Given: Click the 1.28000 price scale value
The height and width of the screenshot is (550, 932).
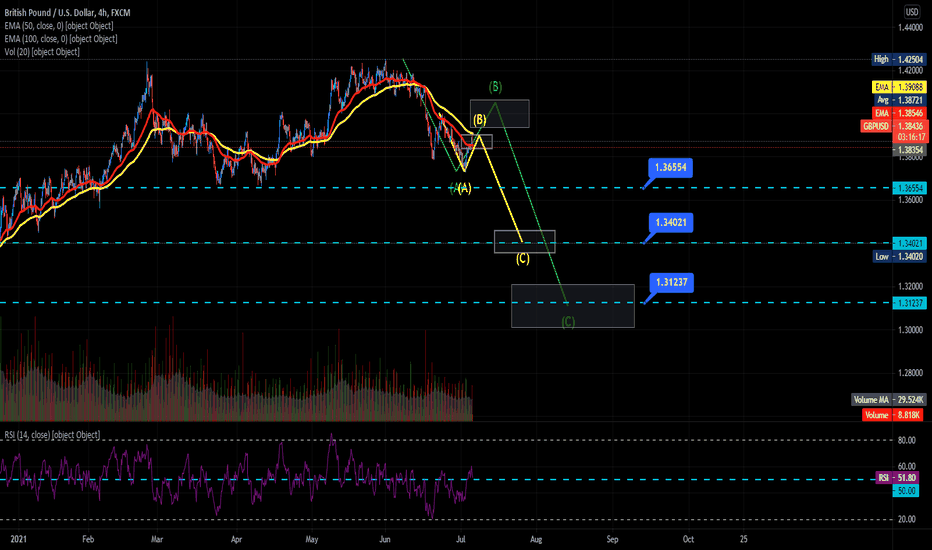Looking at the screenshot, I should pyautogui.click(x=911, y=373).
